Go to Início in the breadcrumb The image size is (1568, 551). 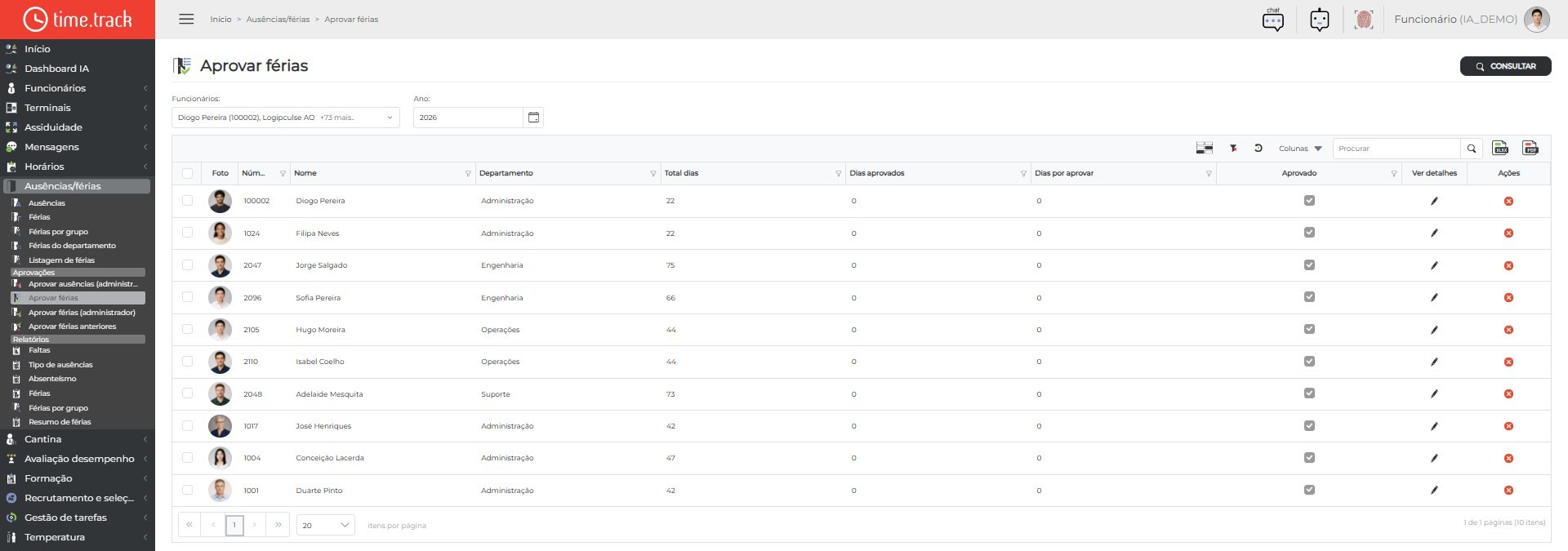pos(220,20)
